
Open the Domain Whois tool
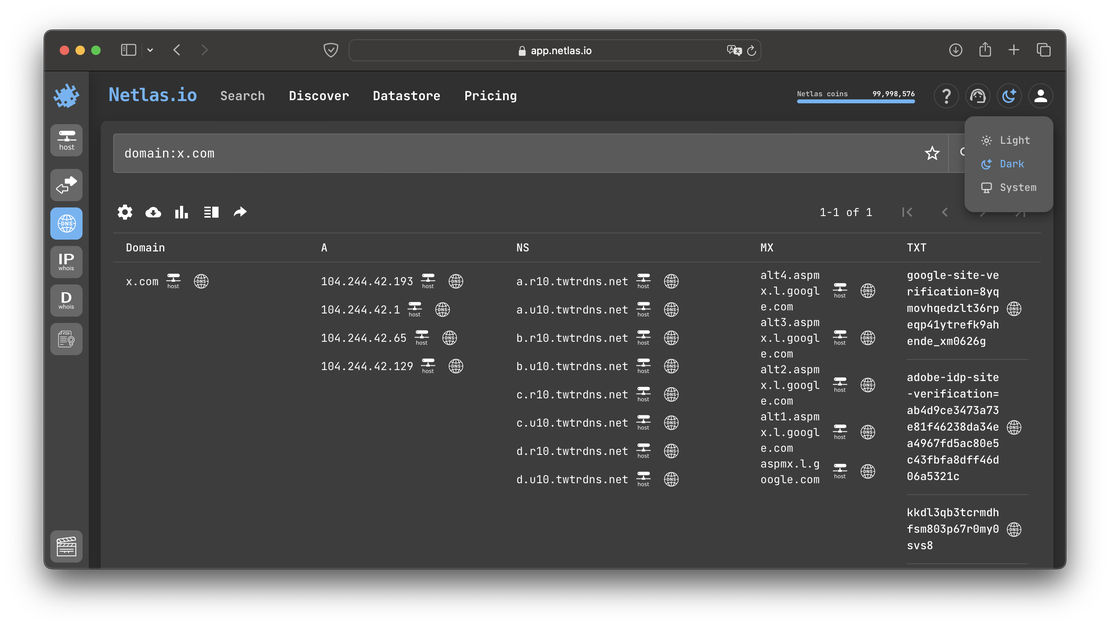pyautogui.click(x=66, y=300)
